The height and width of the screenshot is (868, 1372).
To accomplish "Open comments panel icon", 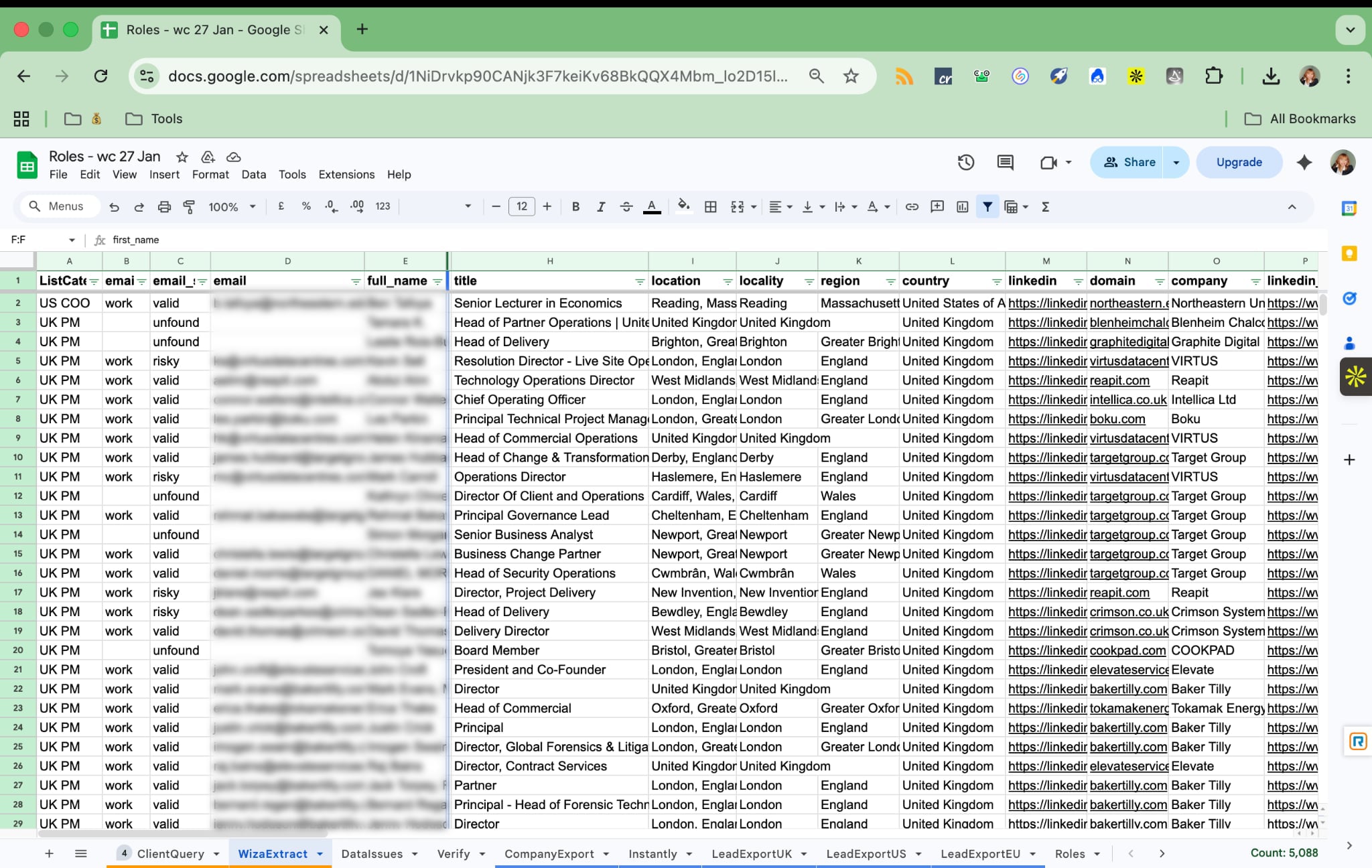I will click(1005, 162).
